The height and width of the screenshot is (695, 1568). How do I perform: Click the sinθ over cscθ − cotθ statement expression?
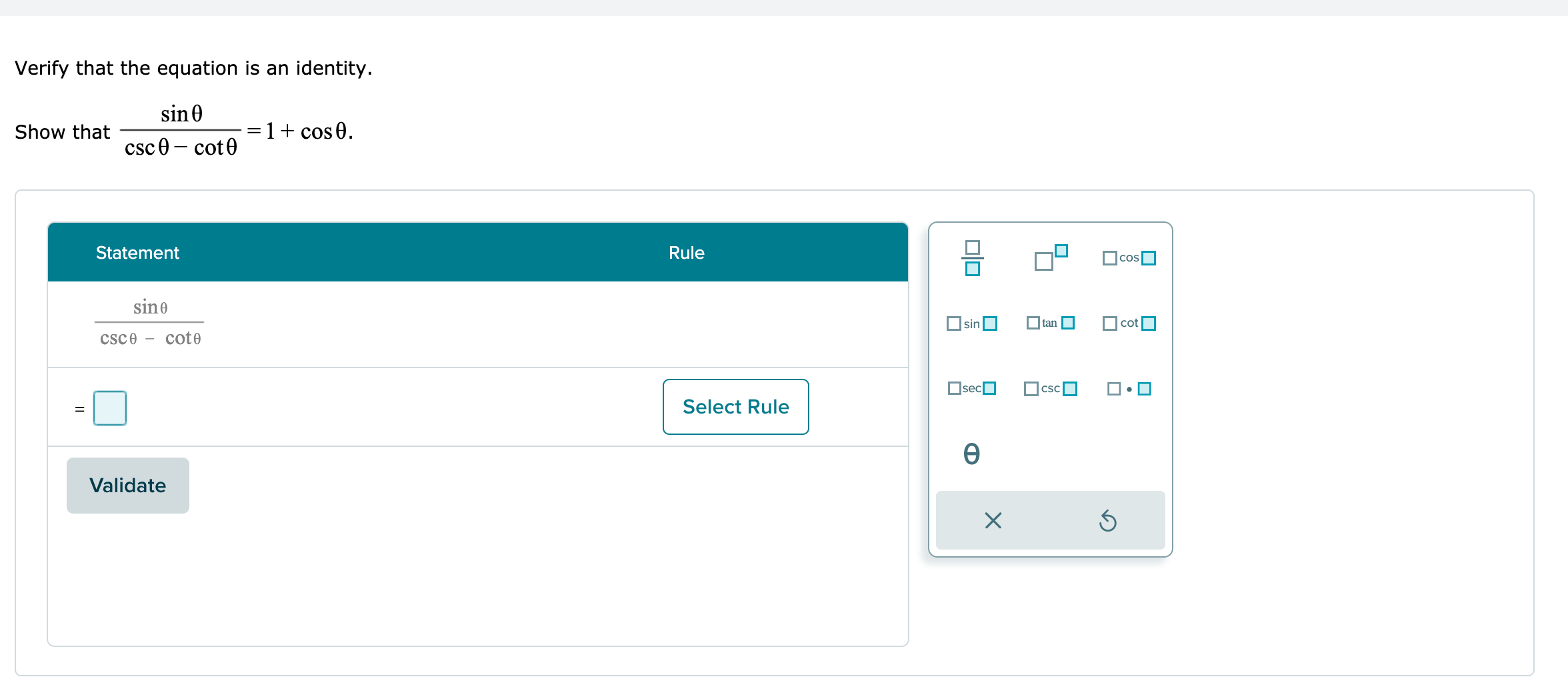(x=150, y=323)
